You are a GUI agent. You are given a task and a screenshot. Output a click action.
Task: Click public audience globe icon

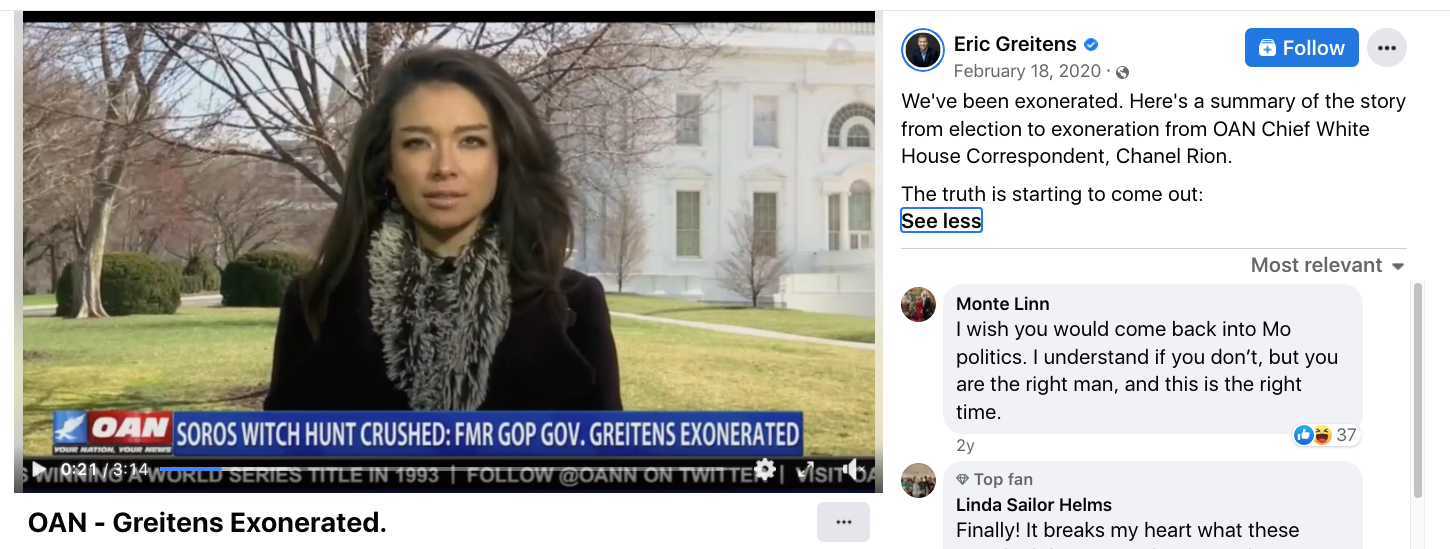1122,72
